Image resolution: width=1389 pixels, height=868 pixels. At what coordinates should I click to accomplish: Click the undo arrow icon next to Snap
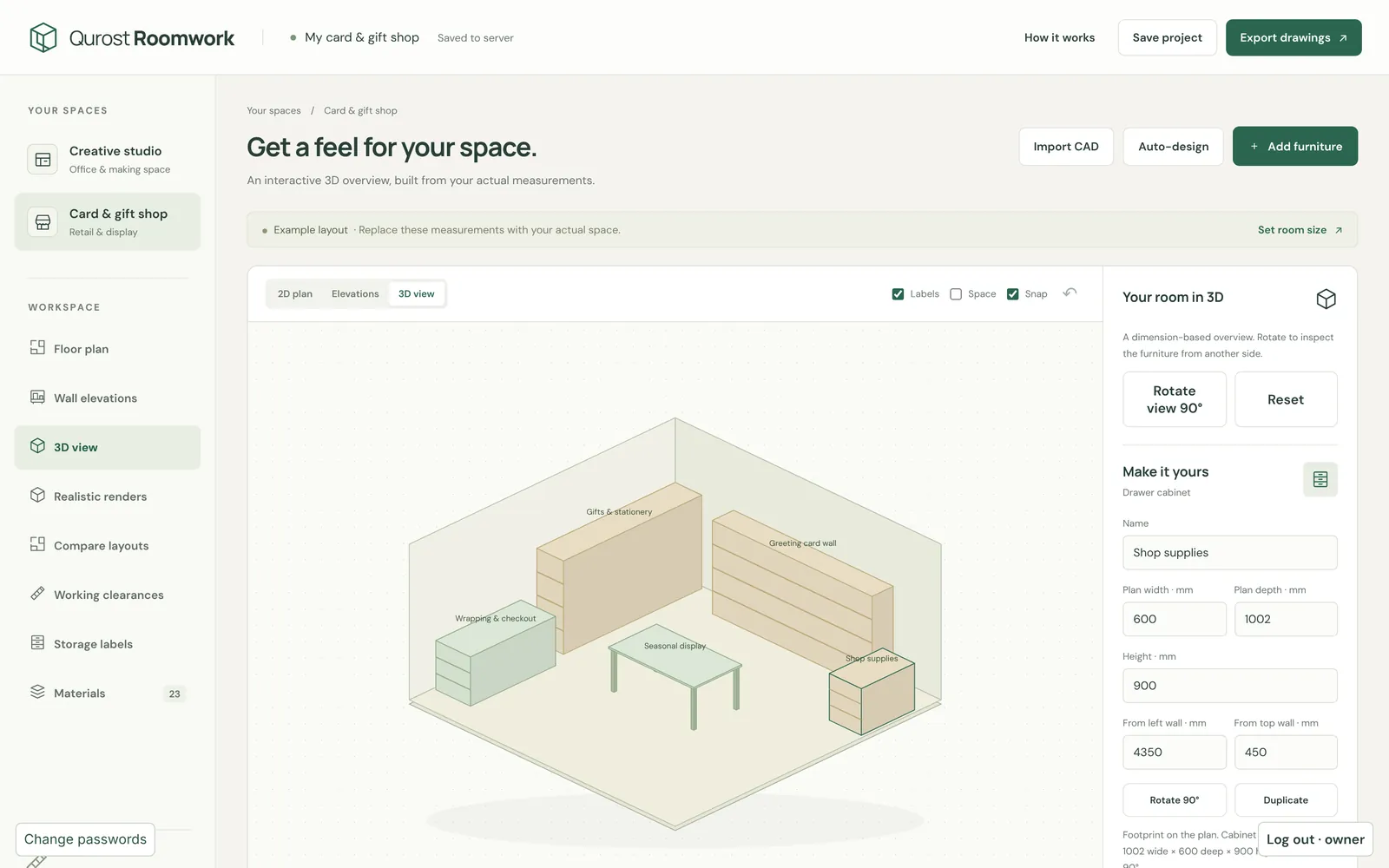click(1070, 293)
